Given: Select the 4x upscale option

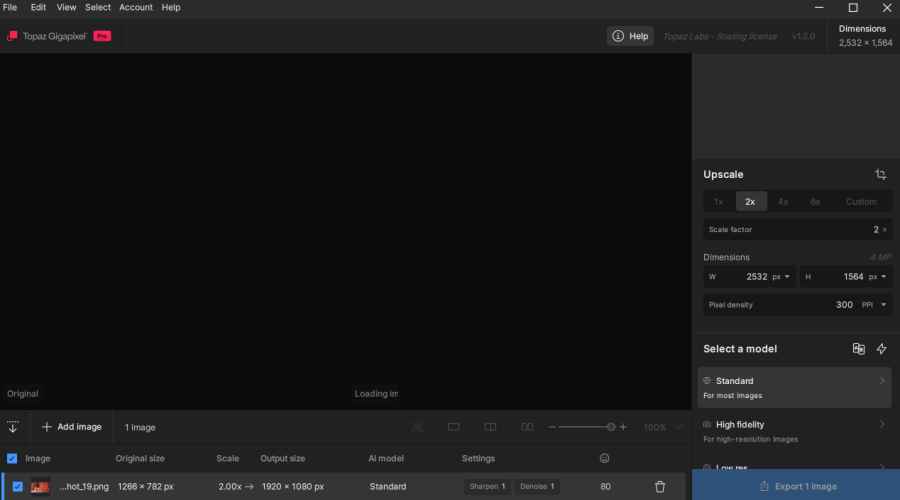Looking at the screenshot, I should click(782, 201).
